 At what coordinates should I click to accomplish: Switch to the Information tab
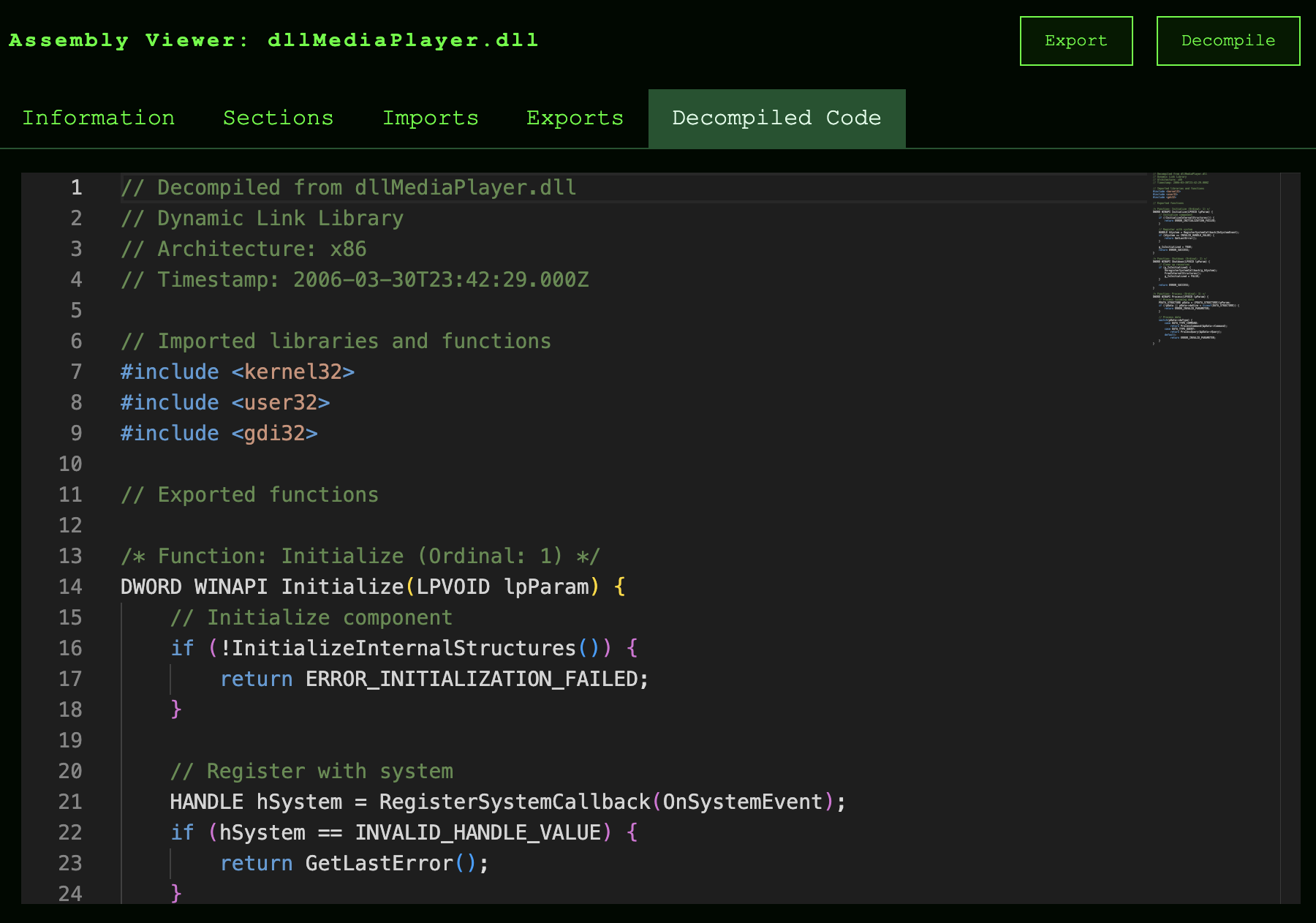tap(99, 118)
